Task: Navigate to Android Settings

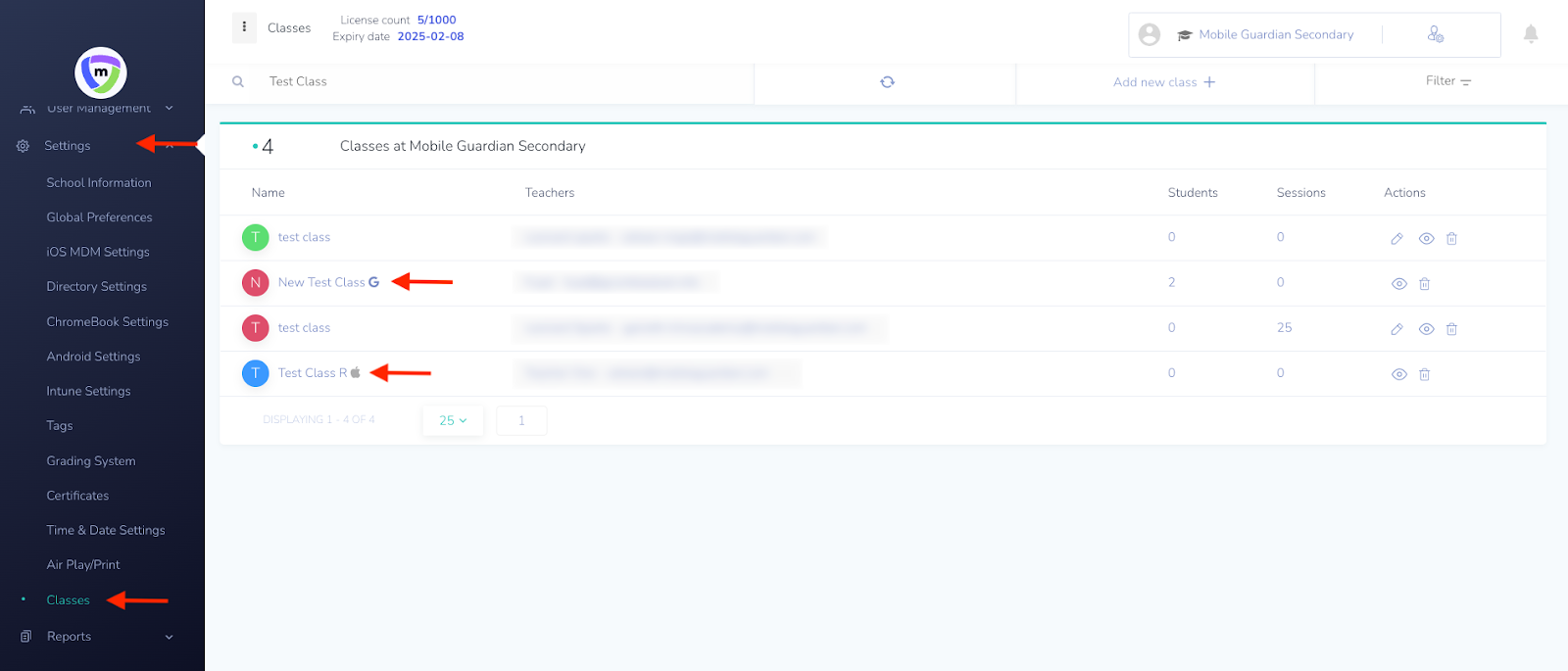Action: coord(93,357)
